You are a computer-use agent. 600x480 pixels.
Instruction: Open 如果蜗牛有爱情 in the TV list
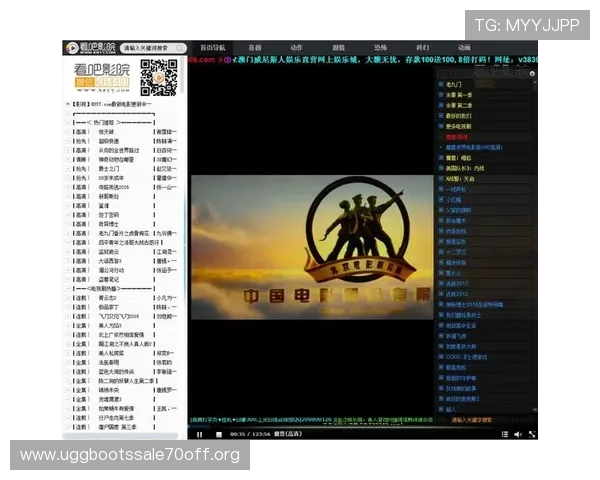[116, 408]
